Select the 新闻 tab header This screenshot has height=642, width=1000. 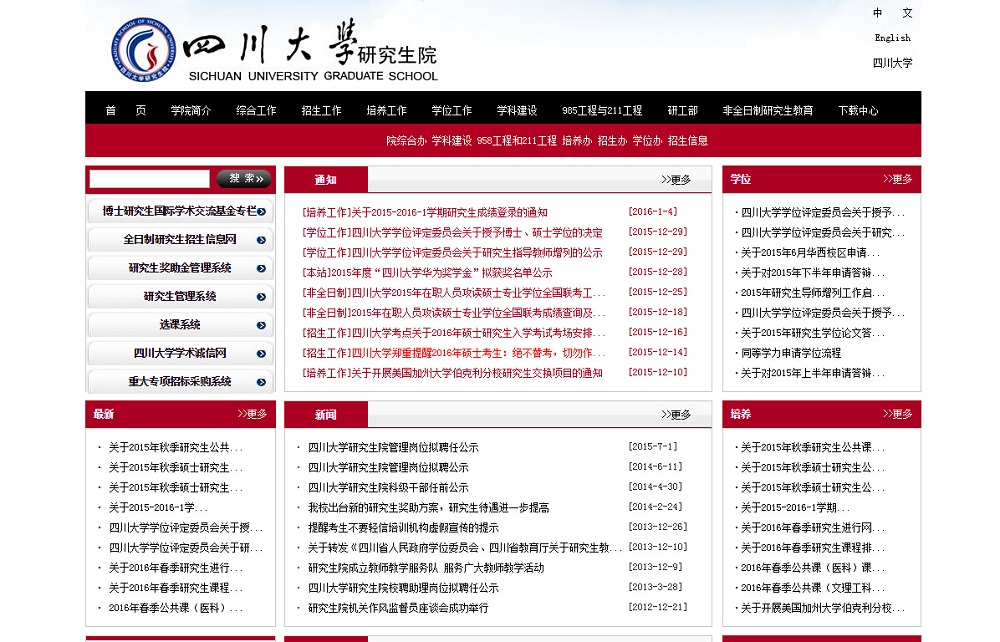tap(326, 415)
